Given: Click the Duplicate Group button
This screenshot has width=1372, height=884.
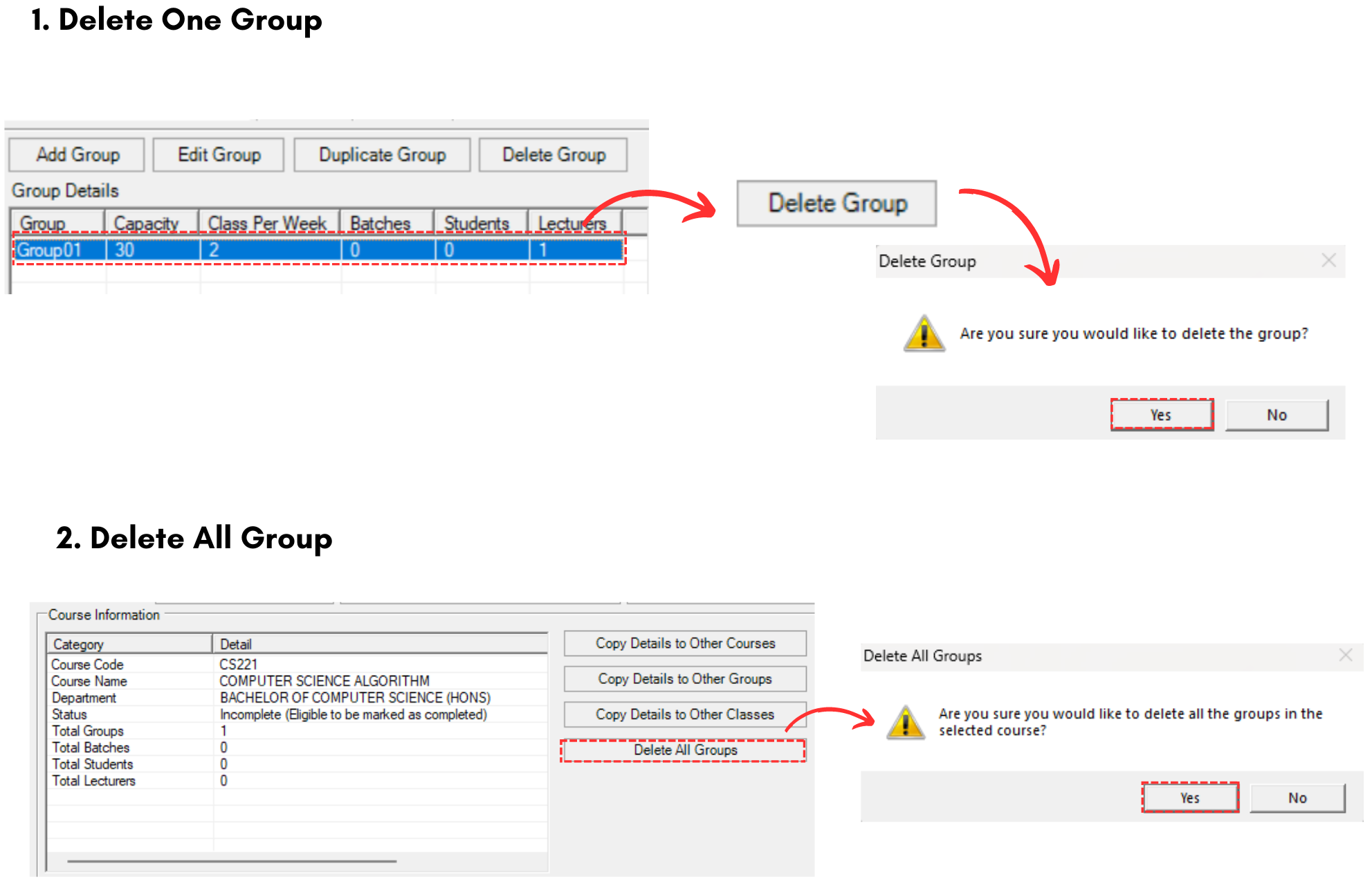Looking at the screenshot, I should [382, 154].
